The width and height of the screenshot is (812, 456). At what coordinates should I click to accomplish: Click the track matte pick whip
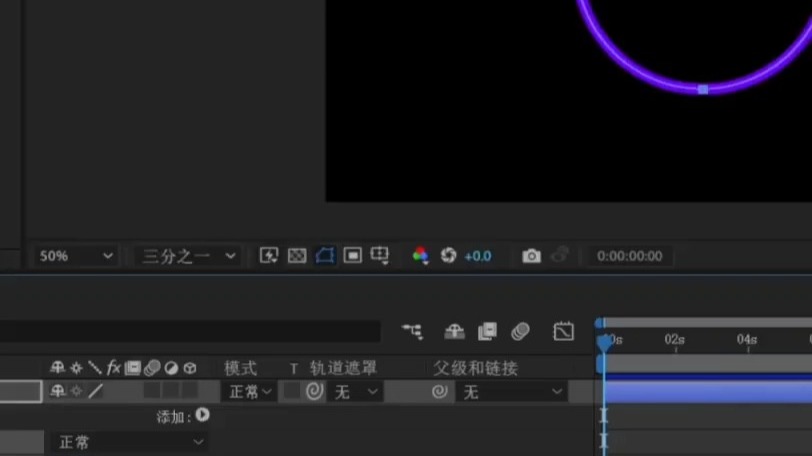[x=314, y=391]
